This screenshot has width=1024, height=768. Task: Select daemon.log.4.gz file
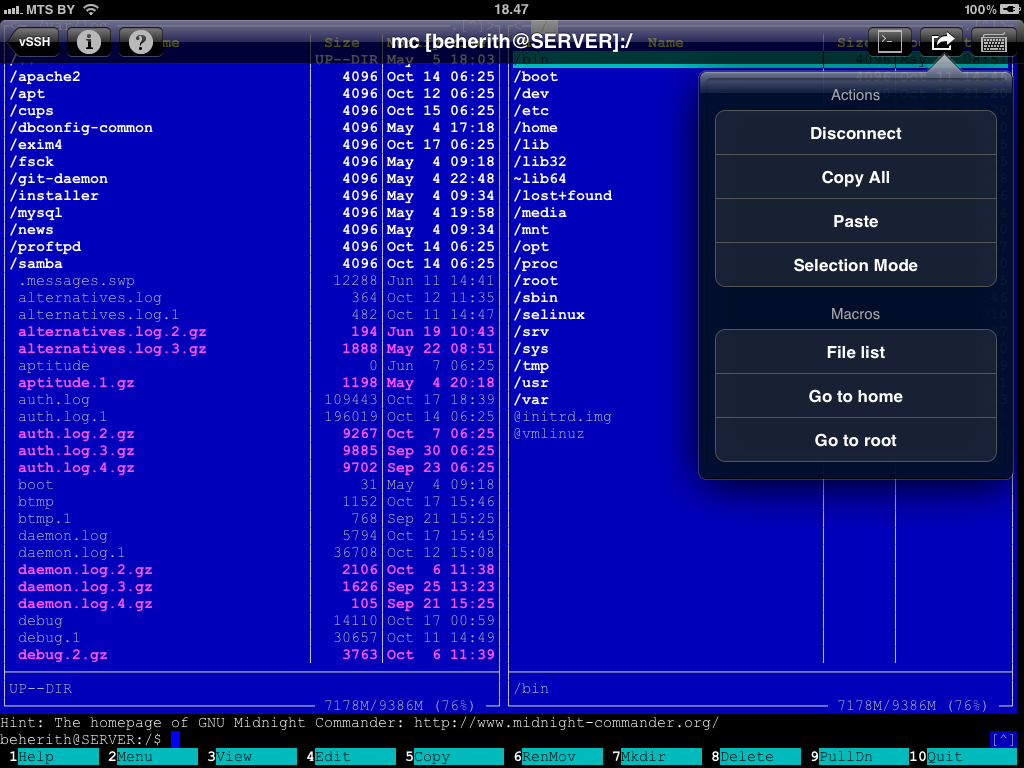point(252,603)
